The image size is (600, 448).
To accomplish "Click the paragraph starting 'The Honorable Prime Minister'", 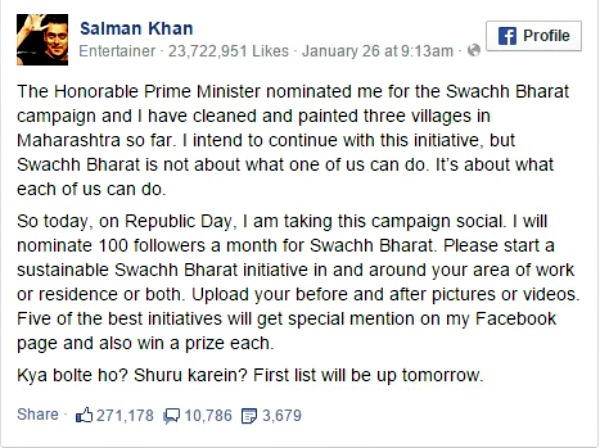I will click(293, 140).
